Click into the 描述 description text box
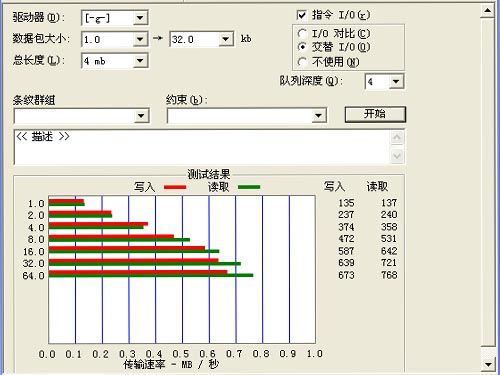 click(202, 147)
